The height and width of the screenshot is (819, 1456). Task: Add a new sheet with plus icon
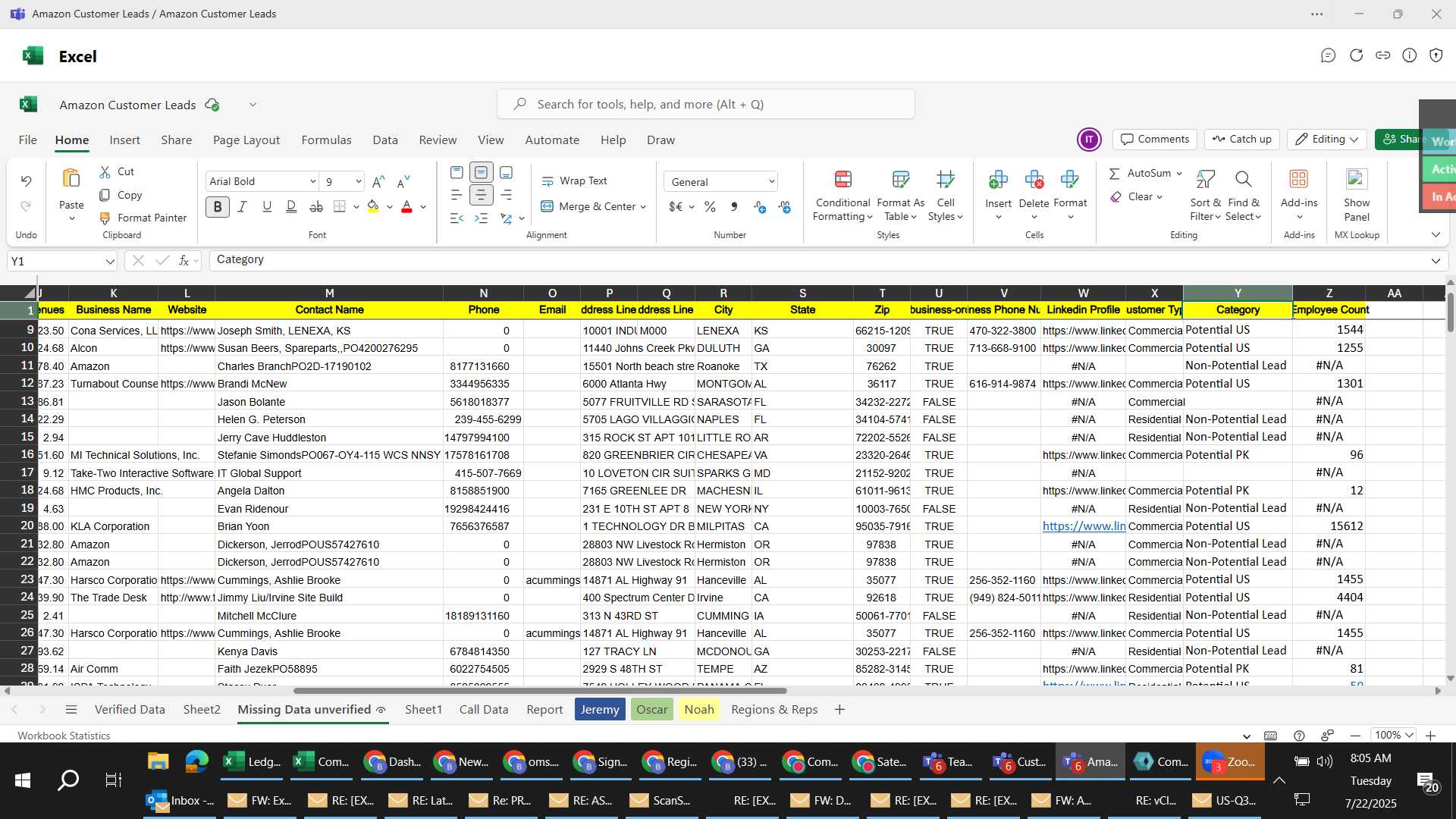(839, 710)
